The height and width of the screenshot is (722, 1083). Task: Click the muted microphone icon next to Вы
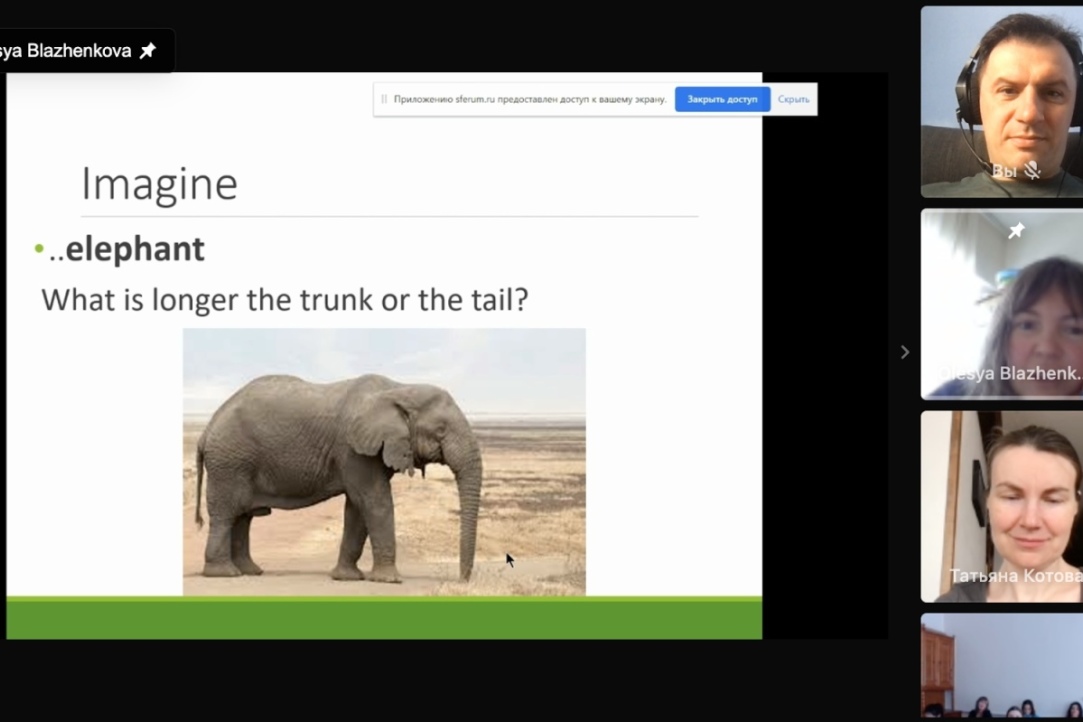(x=1032, y=170)
